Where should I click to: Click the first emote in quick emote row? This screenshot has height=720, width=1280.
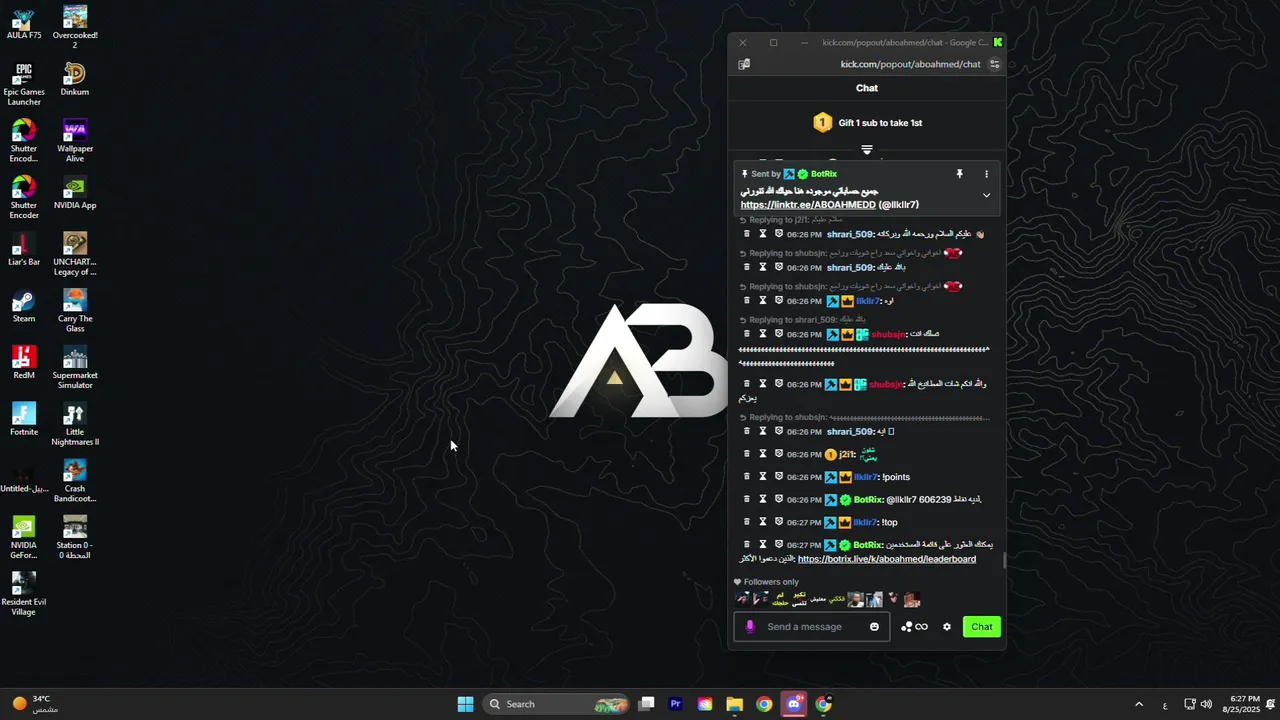743,599
